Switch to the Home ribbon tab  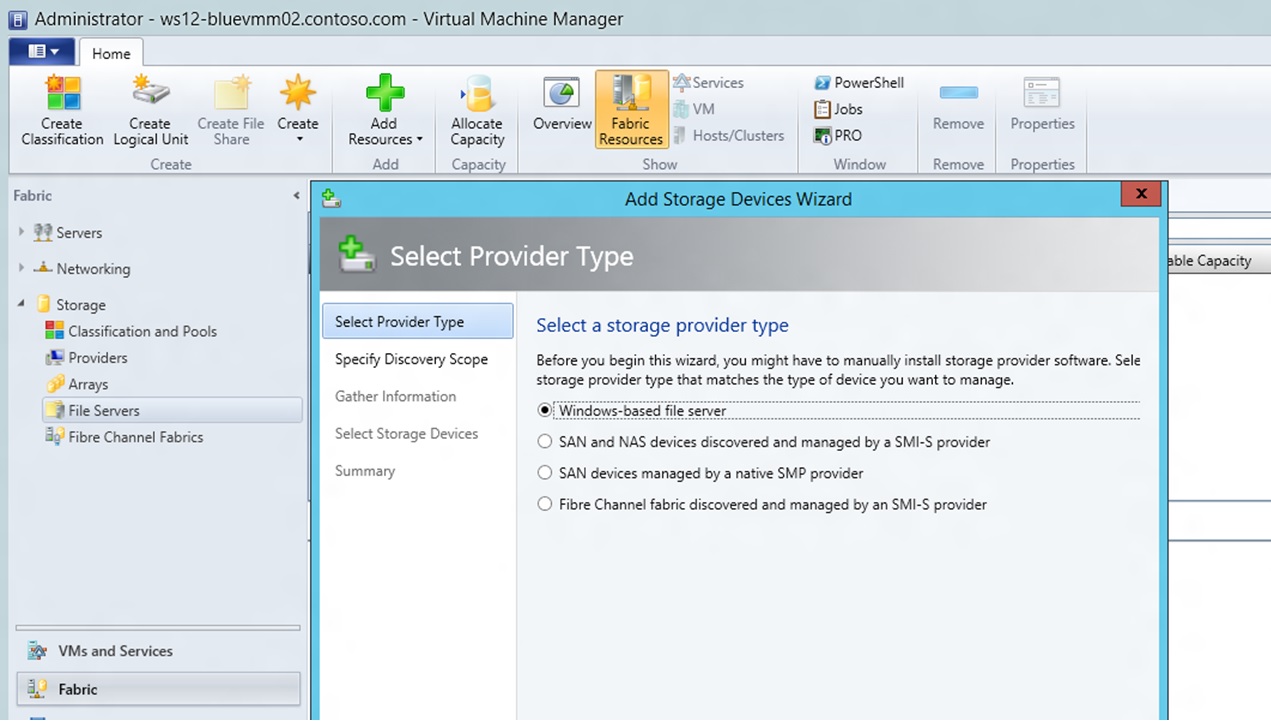[110, 53]
